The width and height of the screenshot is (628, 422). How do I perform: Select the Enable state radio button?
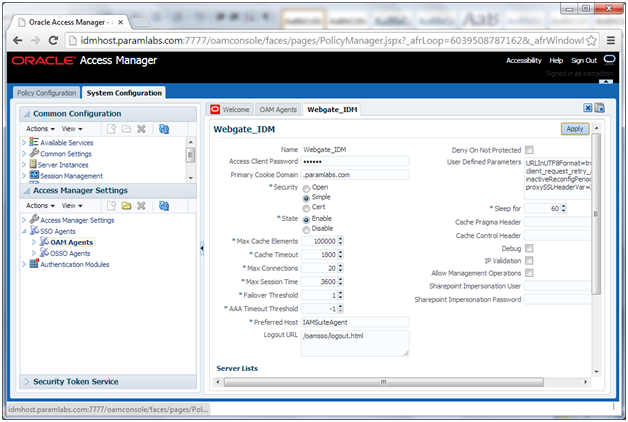coord(306,220)
